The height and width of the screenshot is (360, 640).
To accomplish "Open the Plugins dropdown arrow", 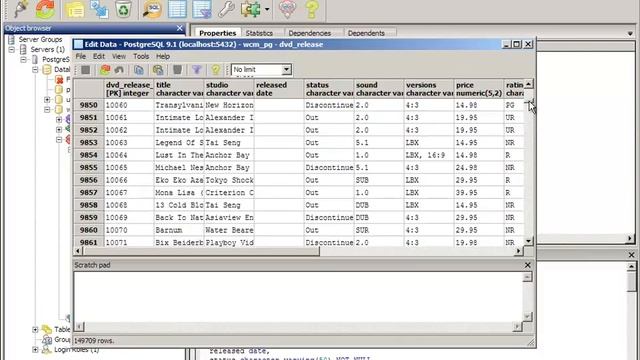I will [267, 9].
